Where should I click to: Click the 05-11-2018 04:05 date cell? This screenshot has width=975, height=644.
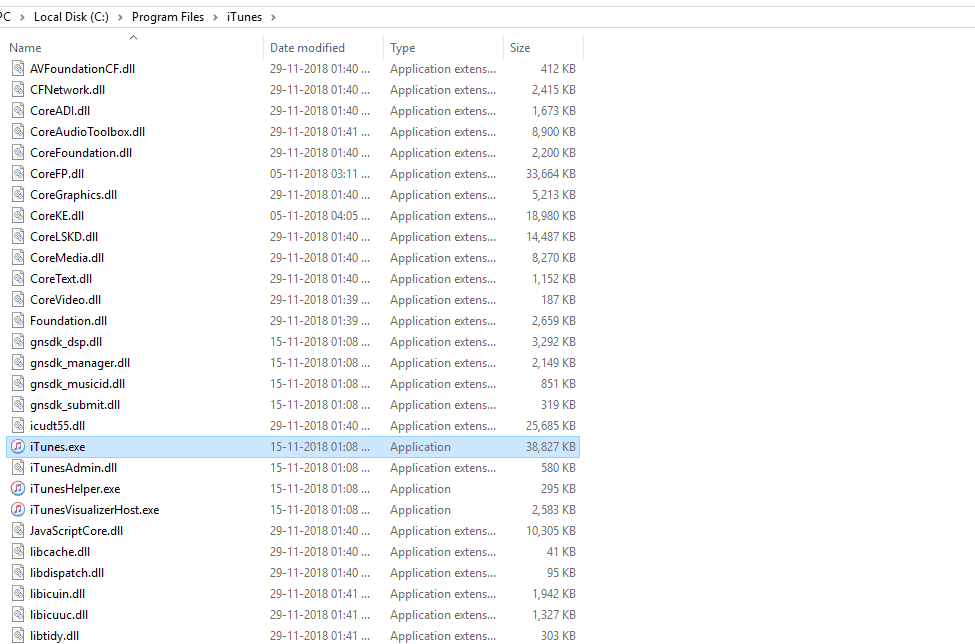tap(320, 216)
